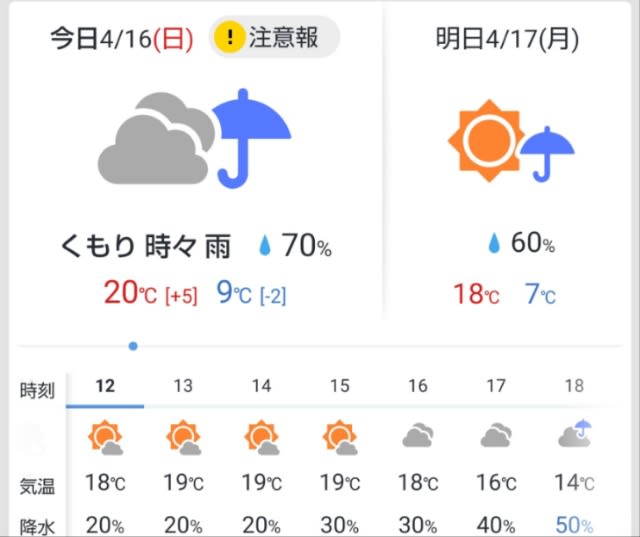Open tomorrow's 4/17 forecast heading
The image size is (640, 537).
tap(507, 38)
